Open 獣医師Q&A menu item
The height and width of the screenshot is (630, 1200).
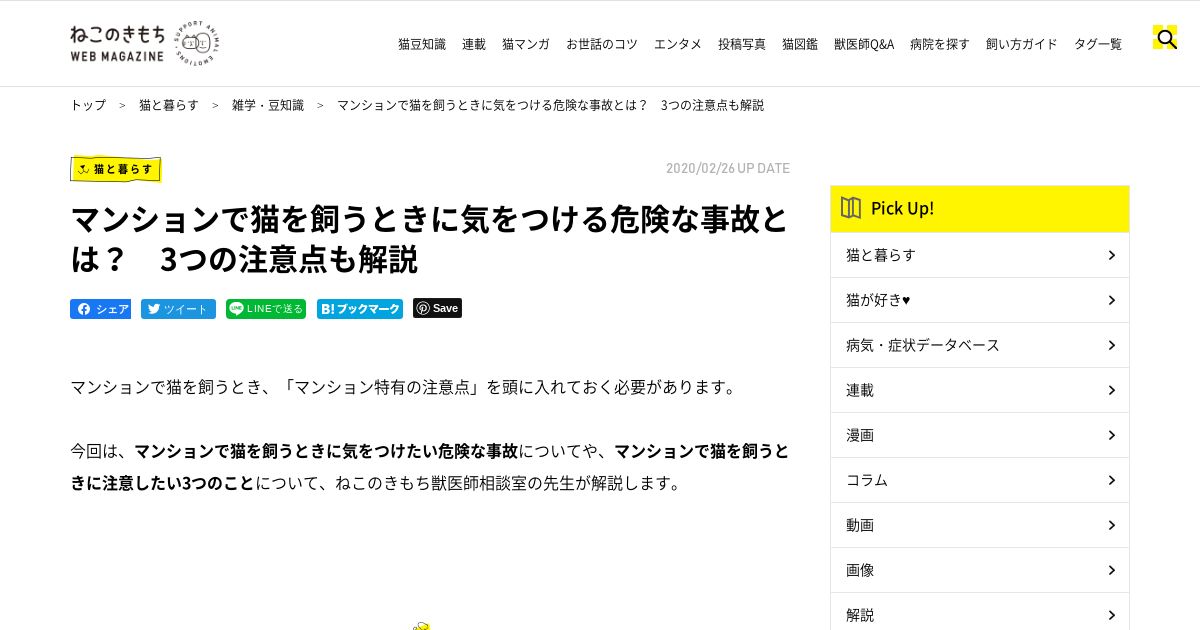point(864,44)
